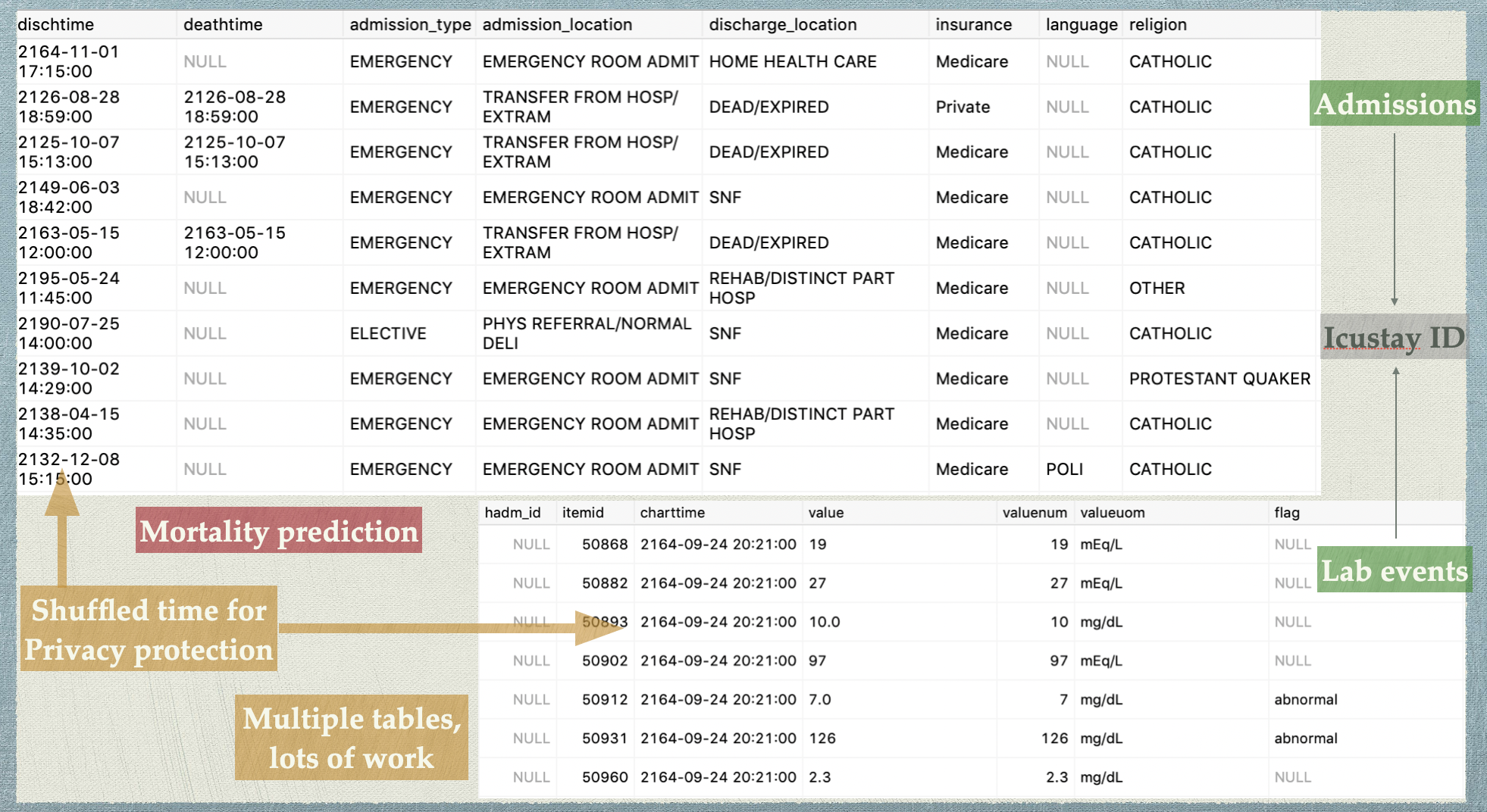Click the Private insurance cell
This screenshot has height=812, width=1487.
tap(963, 107)
